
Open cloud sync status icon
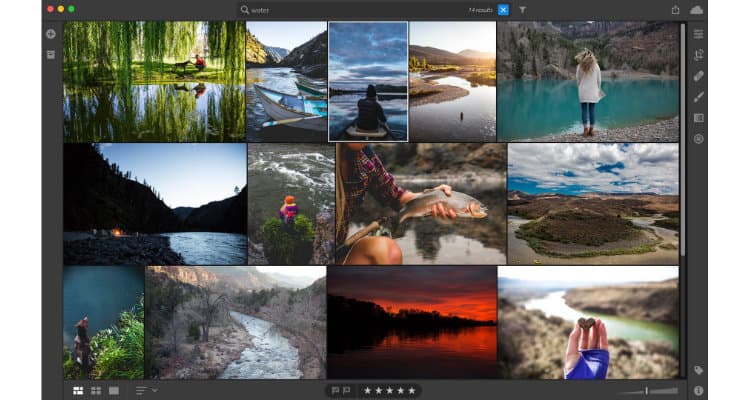pos(697,9)
